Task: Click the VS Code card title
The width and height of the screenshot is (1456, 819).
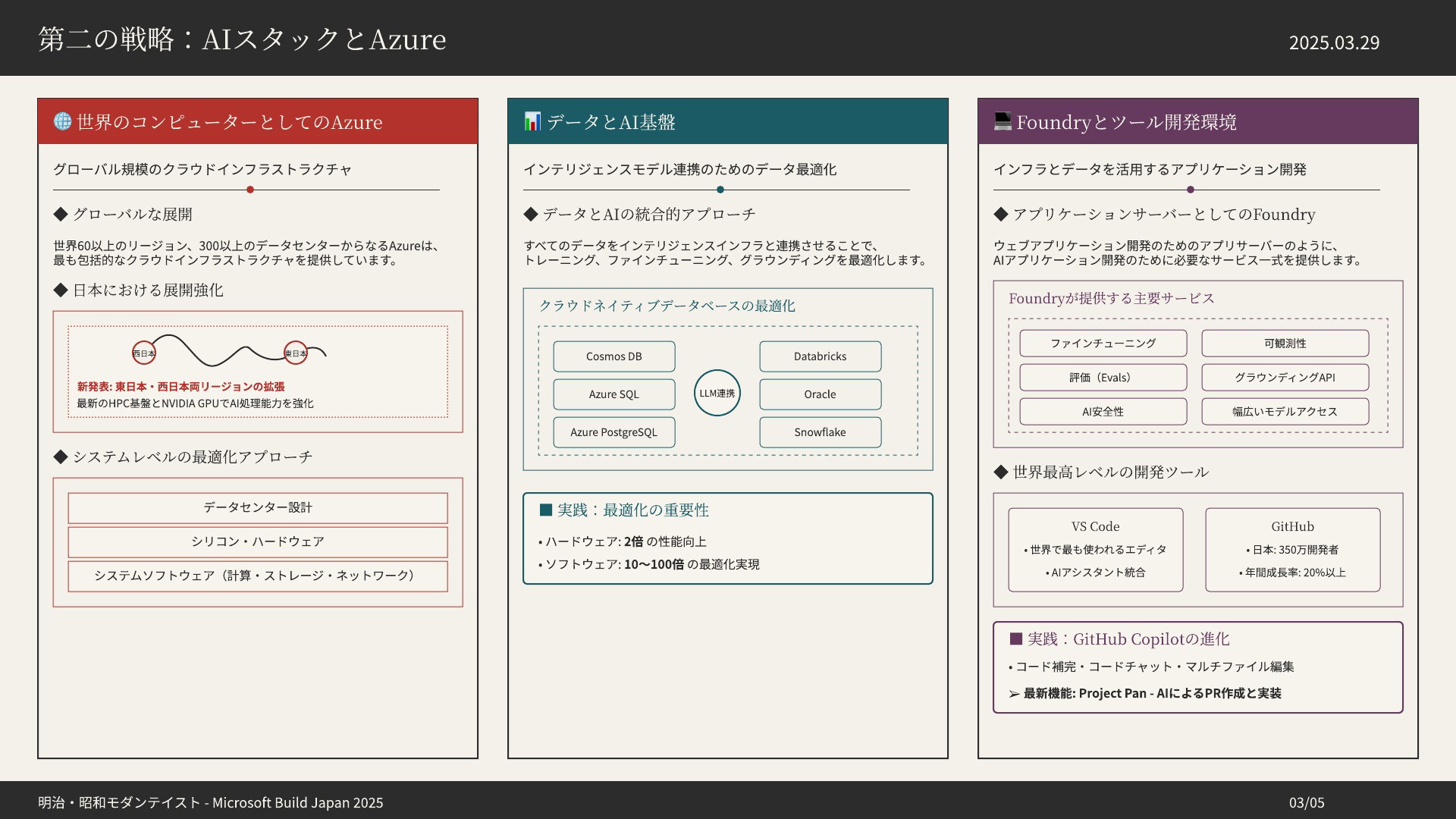Action: coord(1095,526)
